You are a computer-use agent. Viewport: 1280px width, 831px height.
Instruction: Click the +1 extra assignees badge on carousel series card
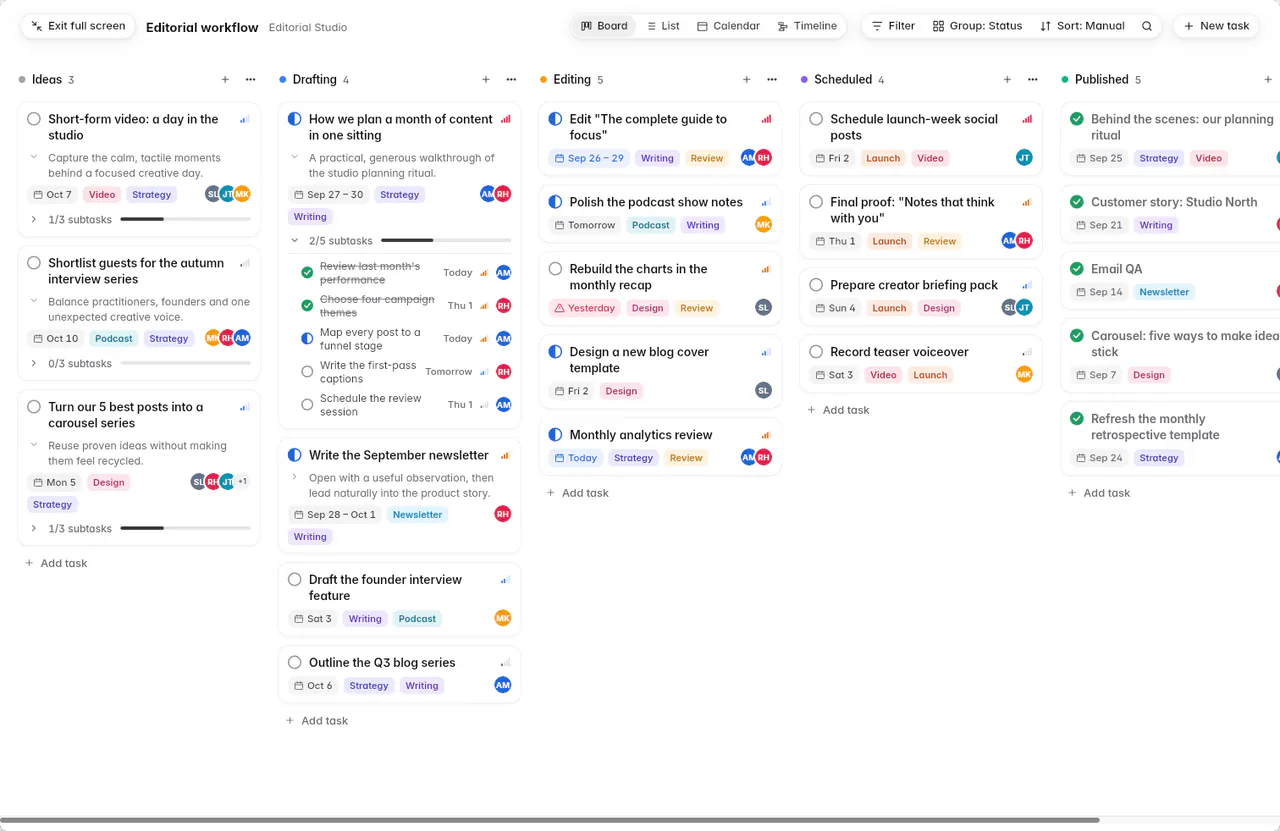[x=242, y=482]
